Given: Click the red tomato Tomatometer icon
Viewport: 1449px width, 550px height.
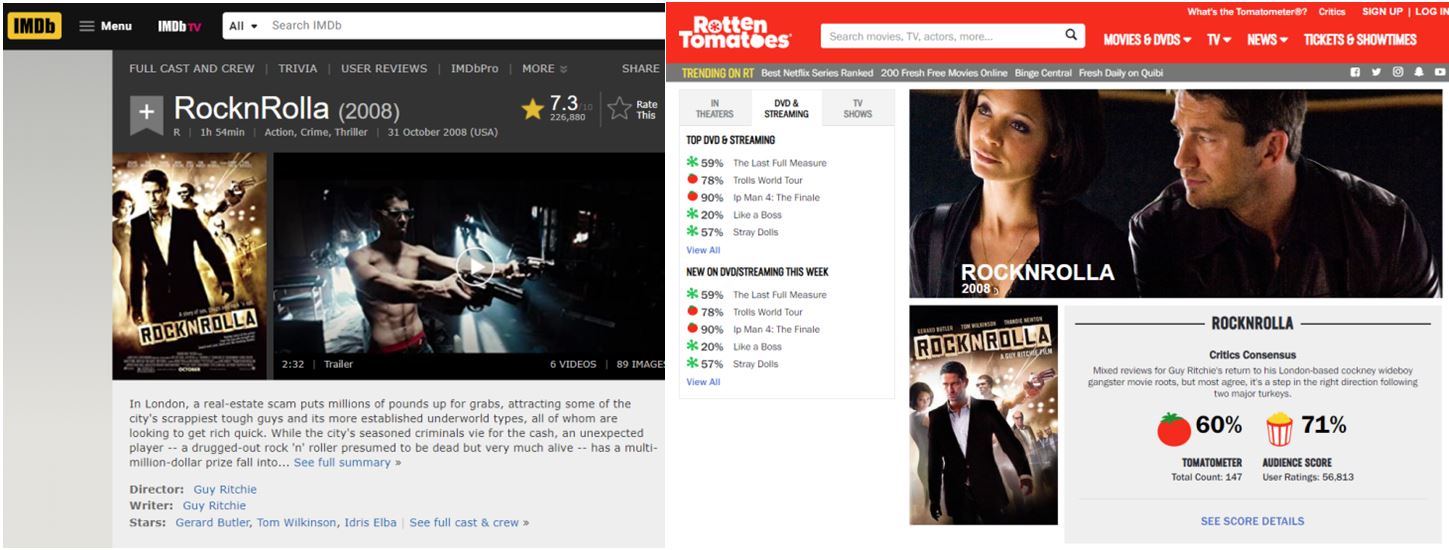Looking at the screenshot, I should (1173, 429).
